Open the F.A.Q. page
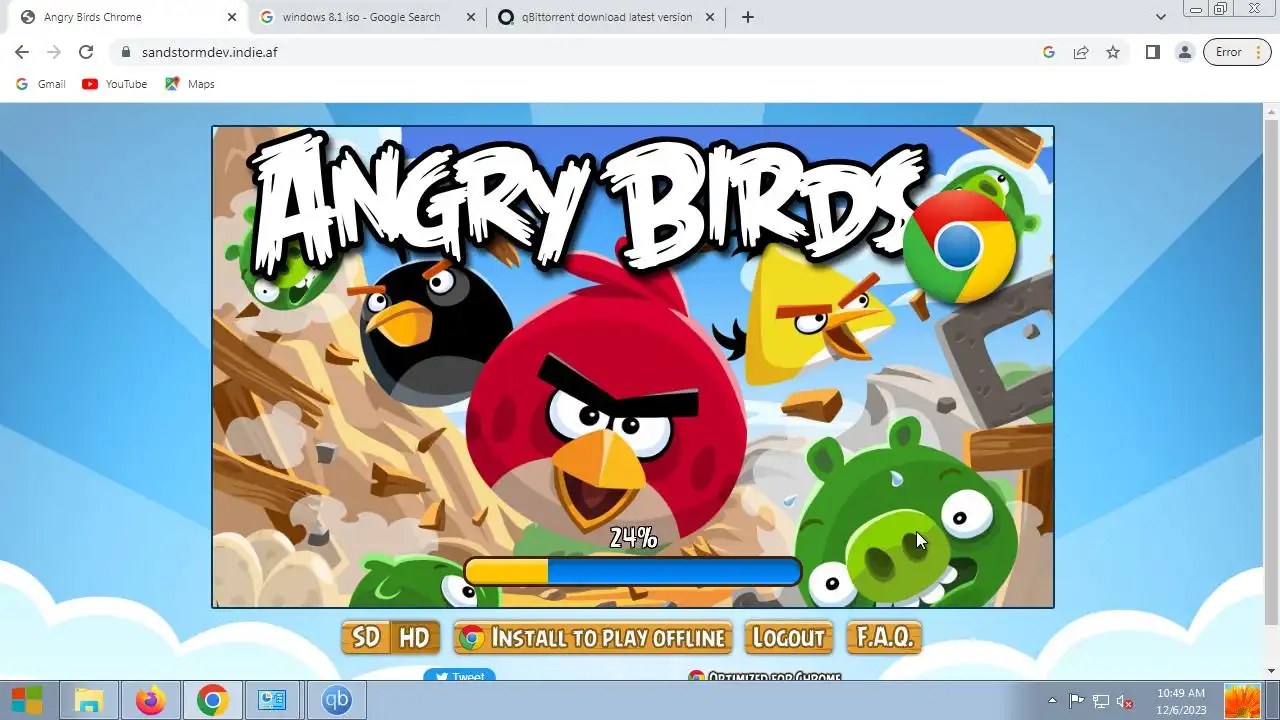1280x720 pixels. point(884,638)
